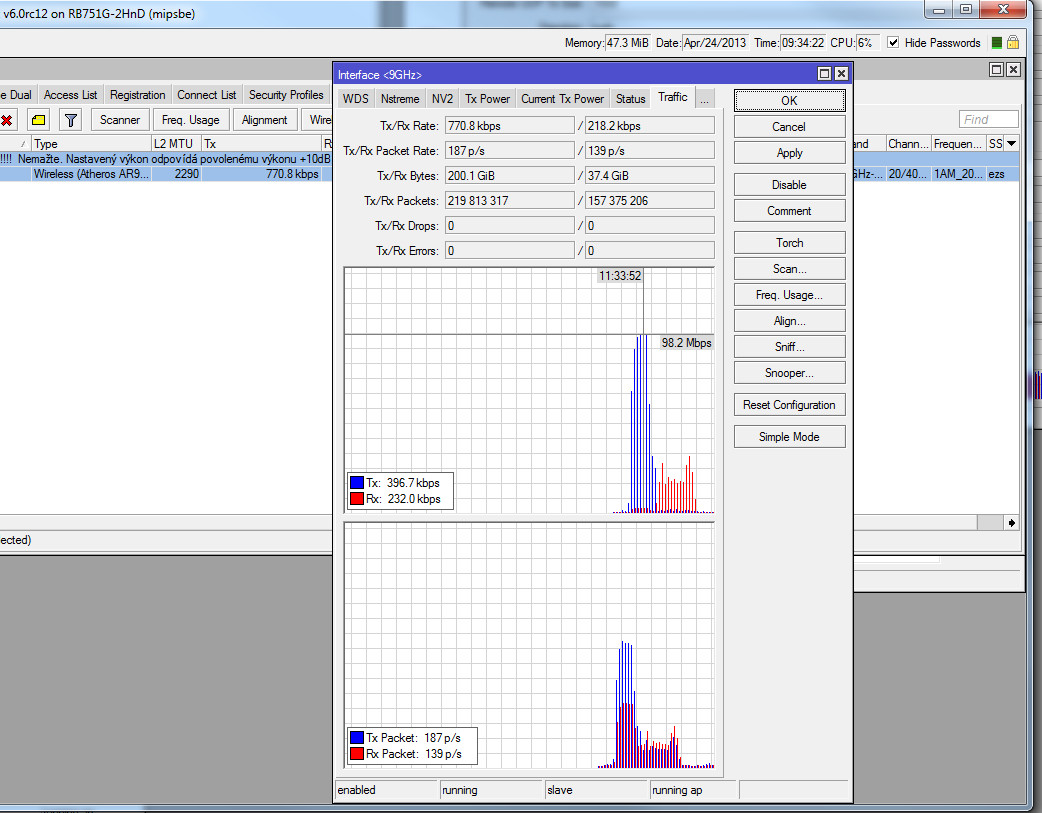1042x813 pixels.
Task: Click the red X disable icon in toolbar
Action: coord(7,120)
